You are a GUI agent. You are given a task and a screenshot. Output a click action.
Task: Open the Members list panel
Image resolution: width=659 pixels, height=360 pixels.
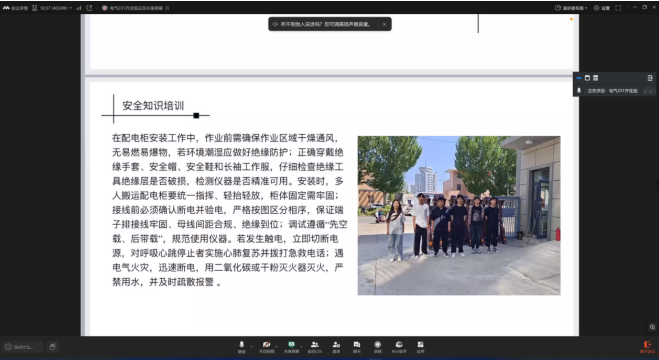314,347
